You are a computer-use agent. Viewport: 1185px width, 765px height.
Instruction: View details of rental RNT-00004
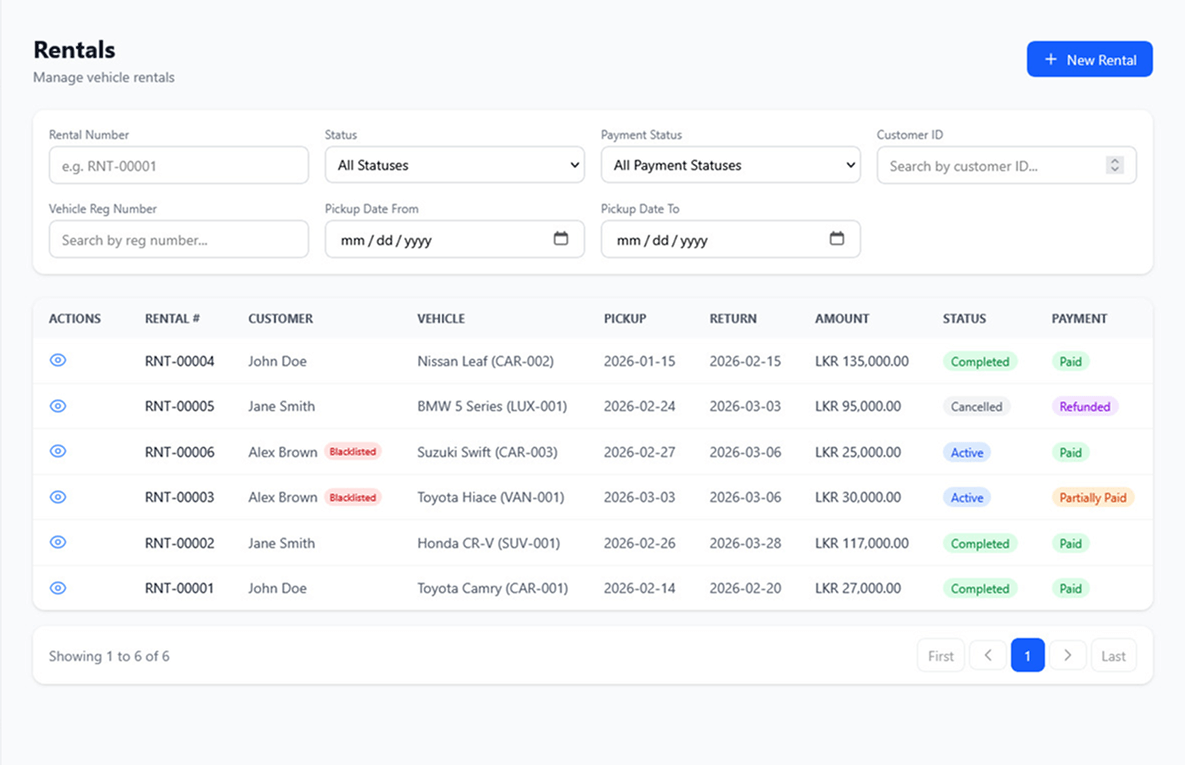click(58, 360)
